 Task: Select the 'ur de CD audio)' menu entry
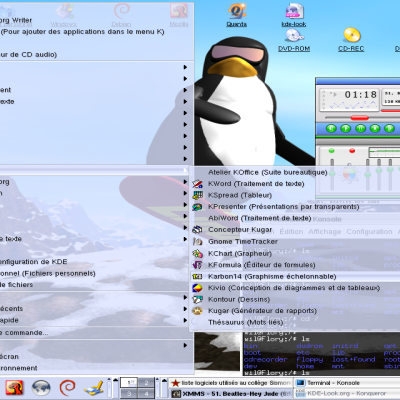[28, 55]
